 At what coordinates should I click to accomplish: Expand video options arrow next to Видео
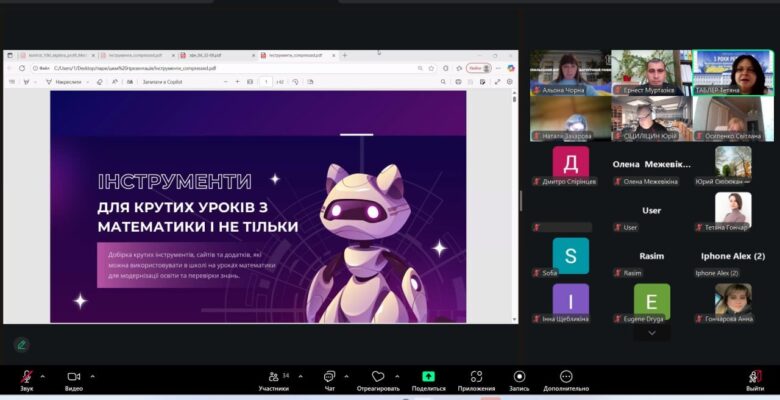coord(93,376)
